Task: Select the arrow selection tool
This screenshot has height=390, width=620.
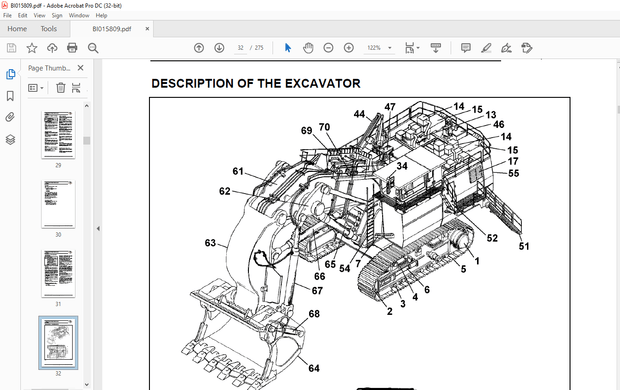Action: 288,48
